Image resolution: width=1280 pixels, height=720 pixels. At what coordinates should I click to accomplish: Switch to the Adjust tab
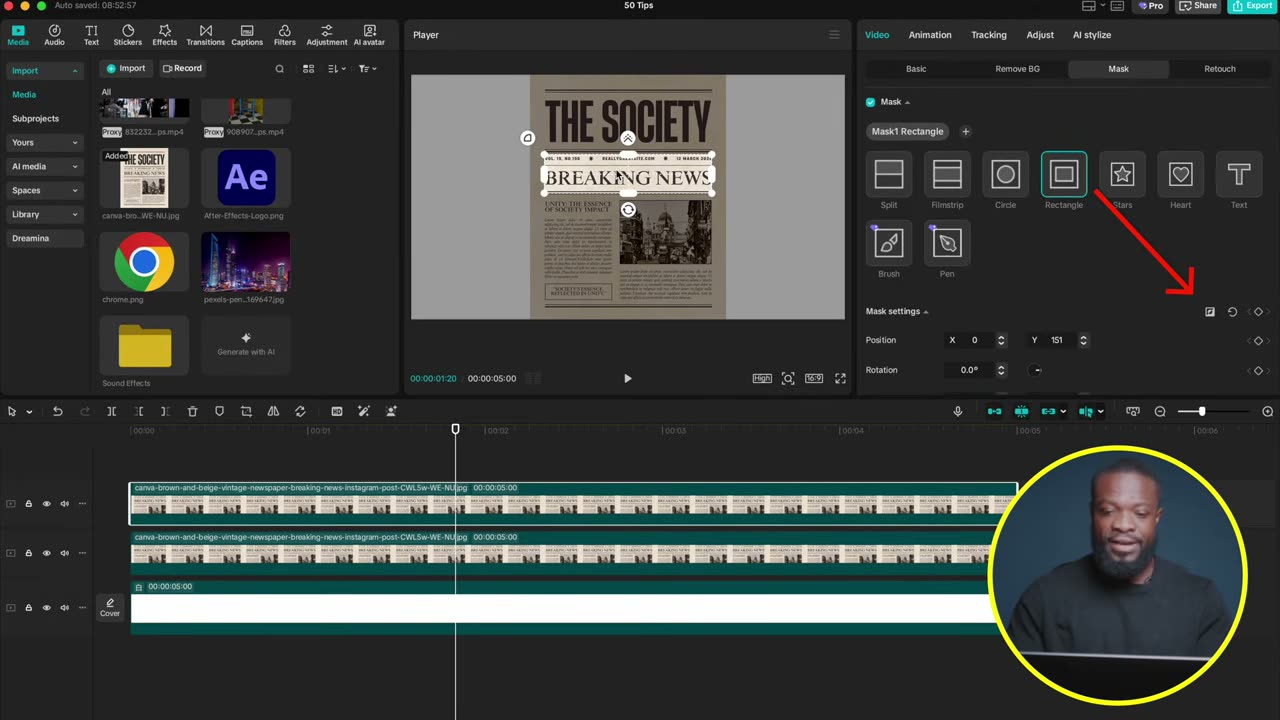pyautogui.click(x=1040, y=35)
